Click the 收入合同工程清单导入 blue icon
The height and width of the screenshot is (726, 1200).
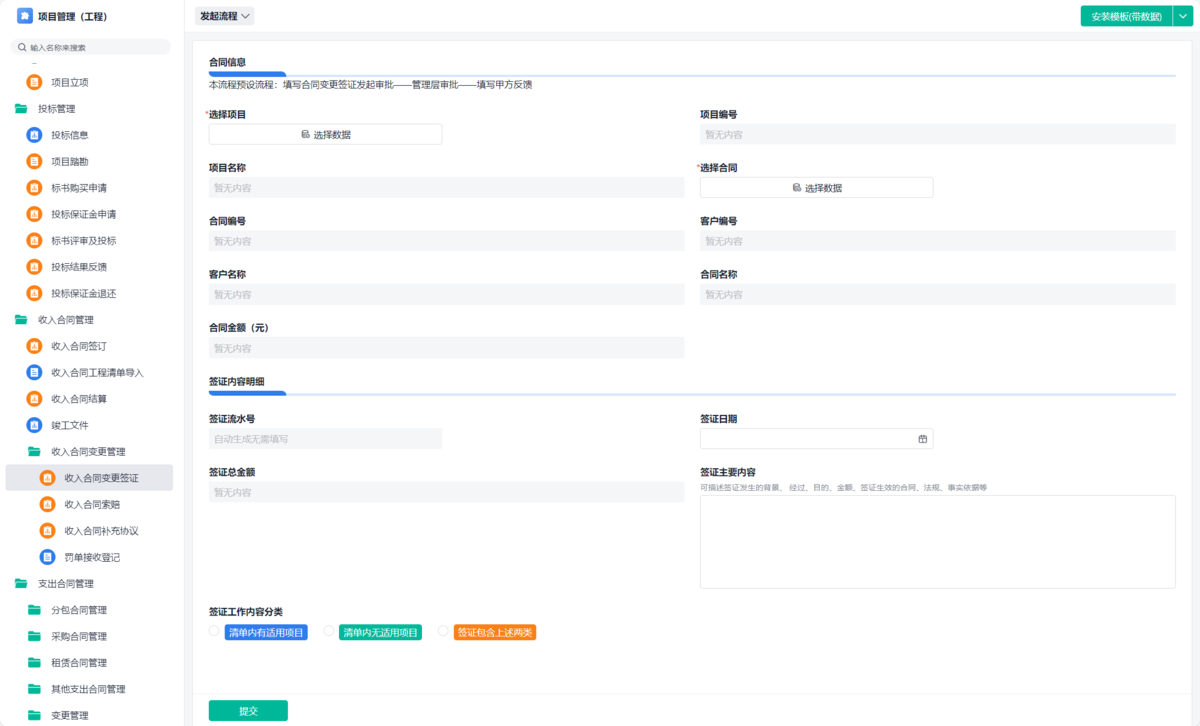tap(35, 373)
